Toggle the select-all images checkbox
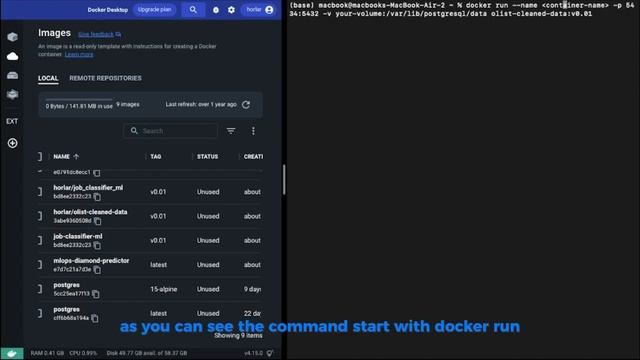This screenshot has width=640, height=360. (40, 156)
